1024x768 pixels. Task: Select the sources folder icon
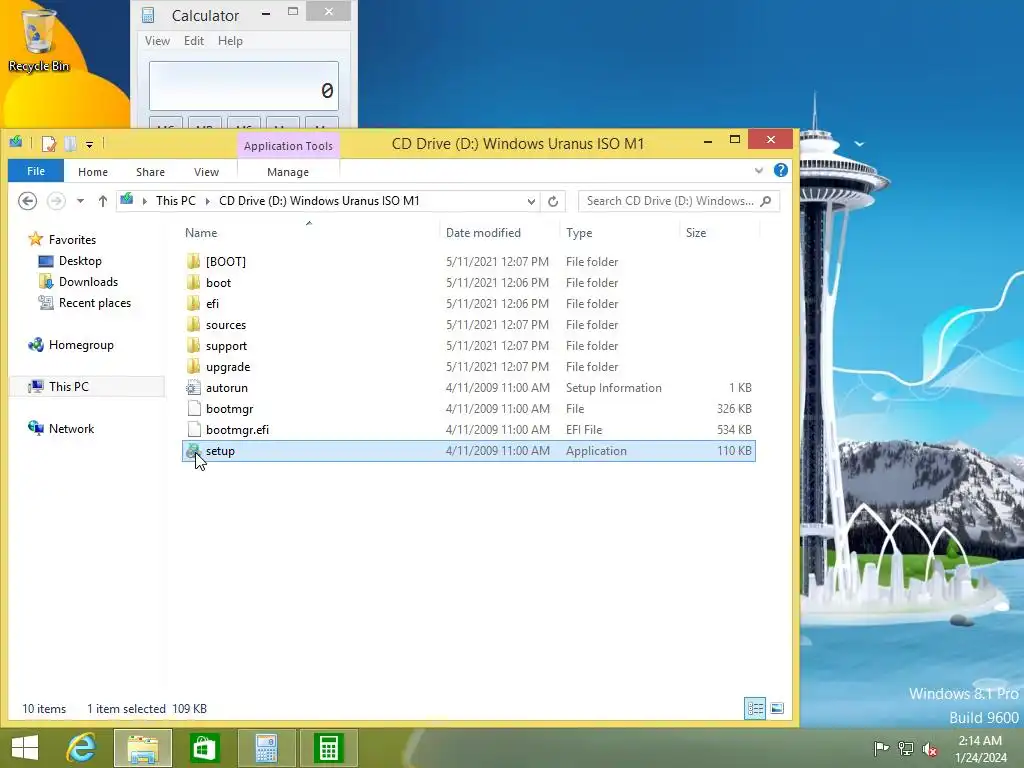[193, 325]
